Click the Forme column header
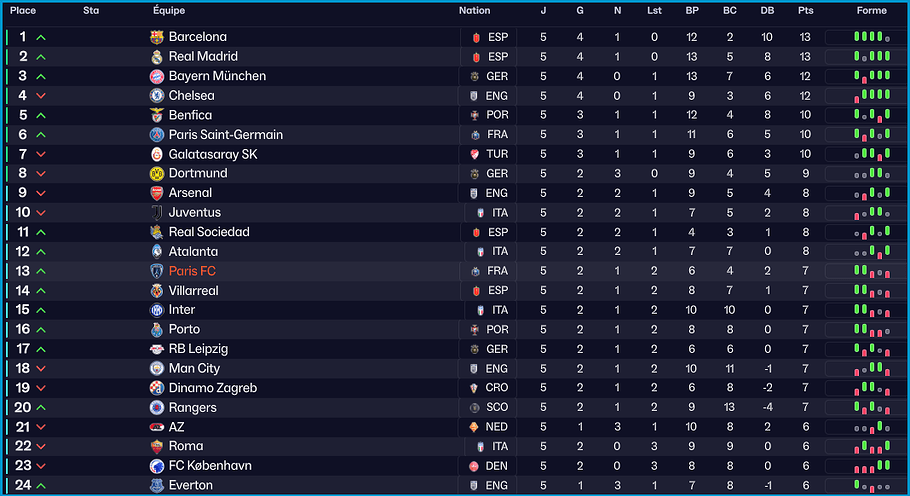This screenshot has width=910, height=496. coord(872,11)
